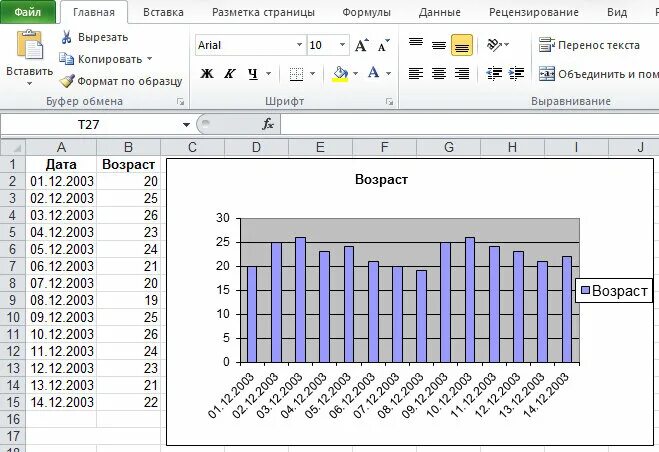This screenshot has width=659, height=452.
Task: Click Merge and Center (Объединить) button
Action: click(598, 74)
